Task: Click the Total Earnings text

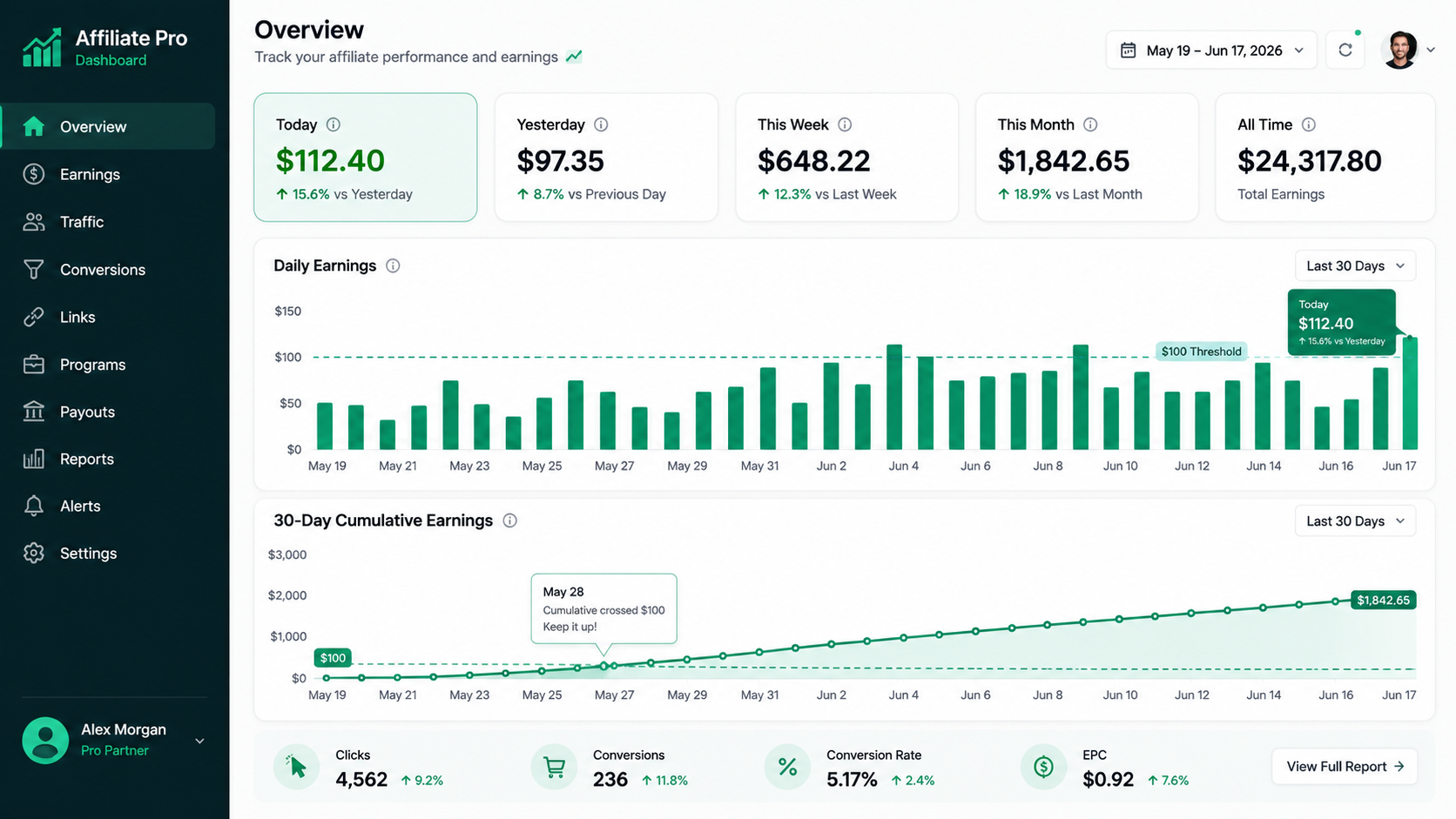Action: 1281,194
